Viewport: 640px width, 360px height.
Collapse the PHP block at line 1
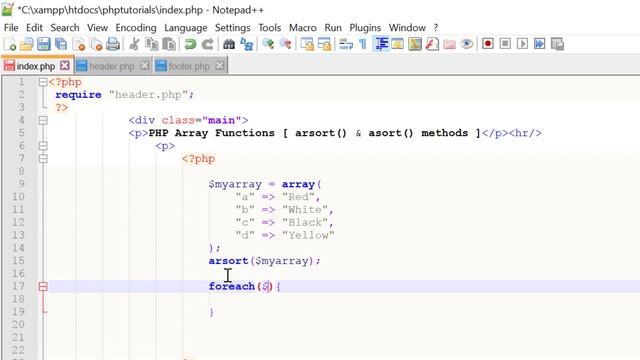43,82
